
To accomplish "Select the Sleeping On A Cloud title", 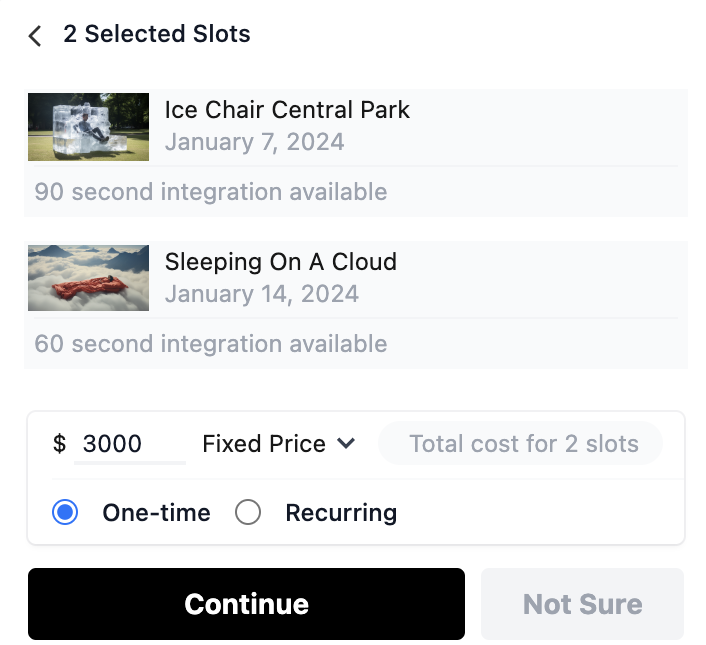I will 280,262.
